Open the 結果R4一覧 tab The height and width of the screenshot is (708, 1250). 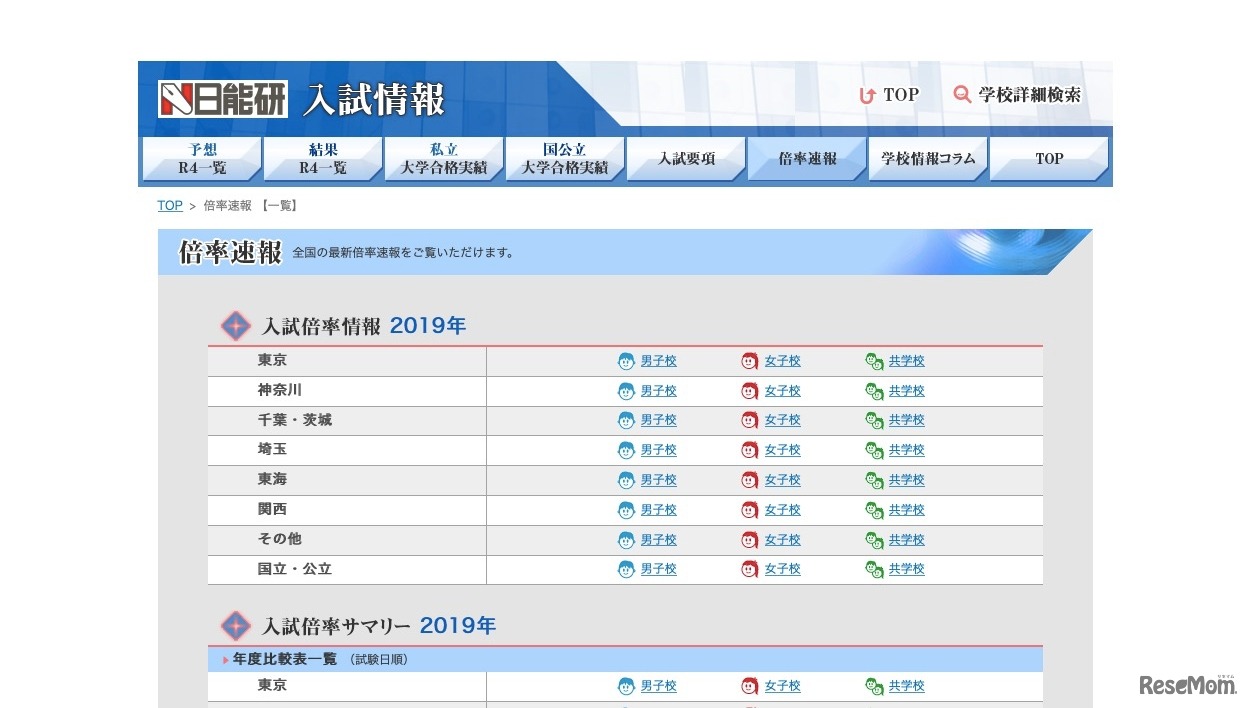click(322, 158)
